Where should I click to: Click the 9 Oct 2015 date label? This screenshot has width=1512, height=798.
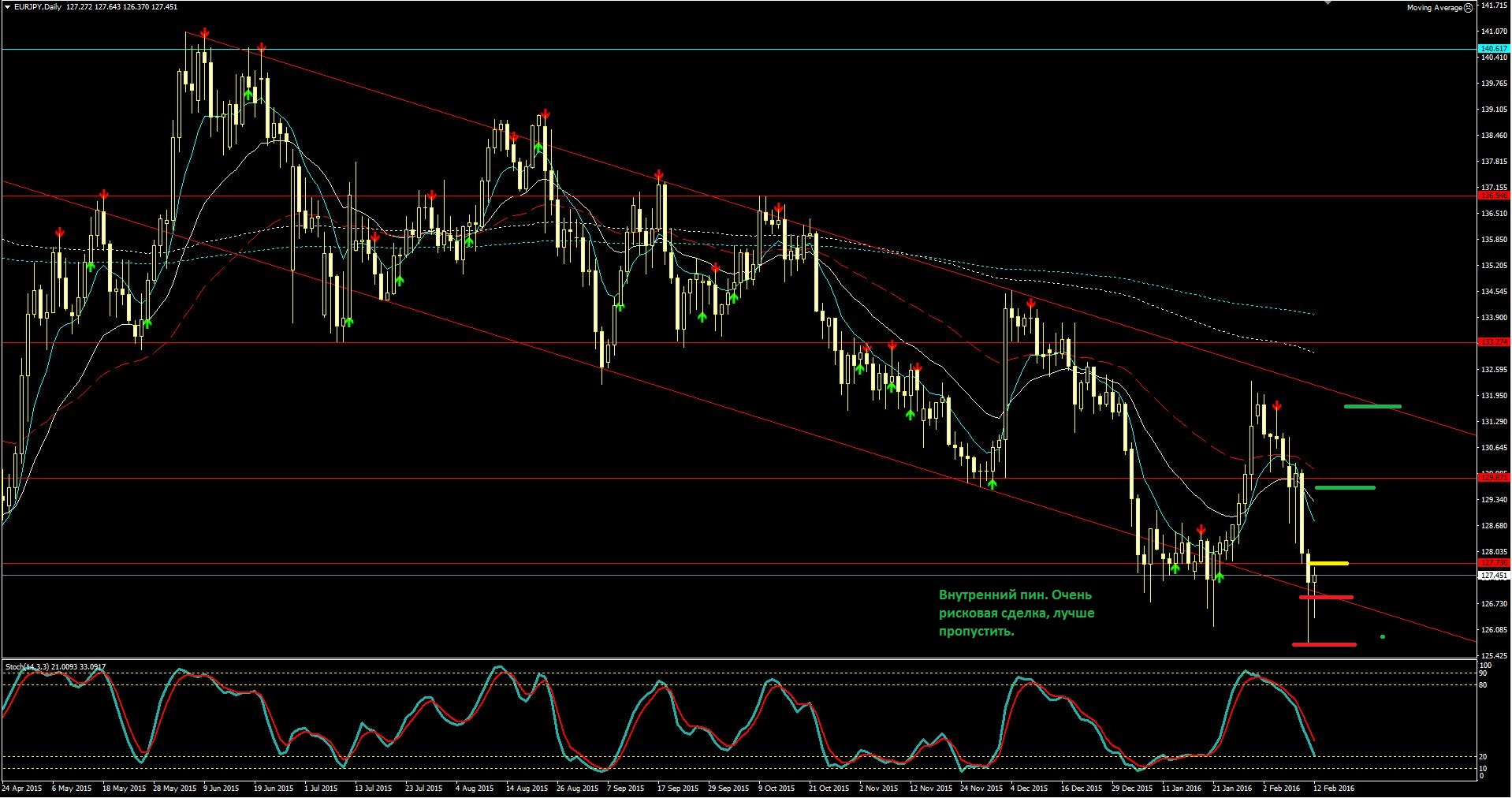776,788
